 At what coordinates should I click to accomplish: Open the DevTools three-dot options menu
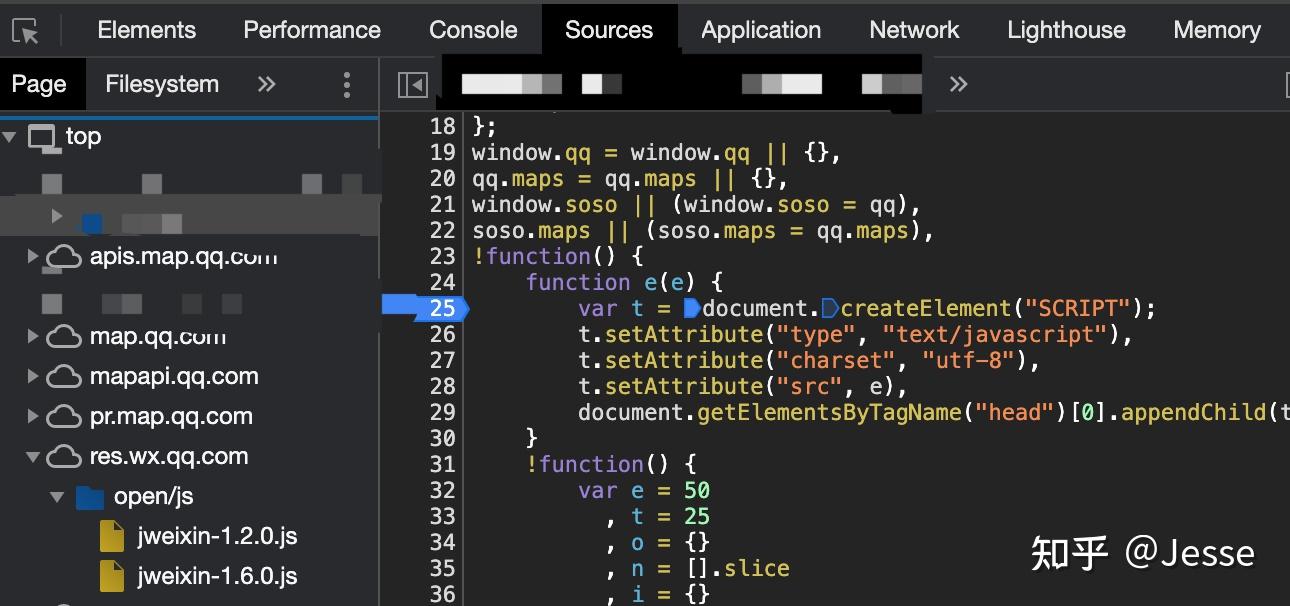click(x=347, y=84)
